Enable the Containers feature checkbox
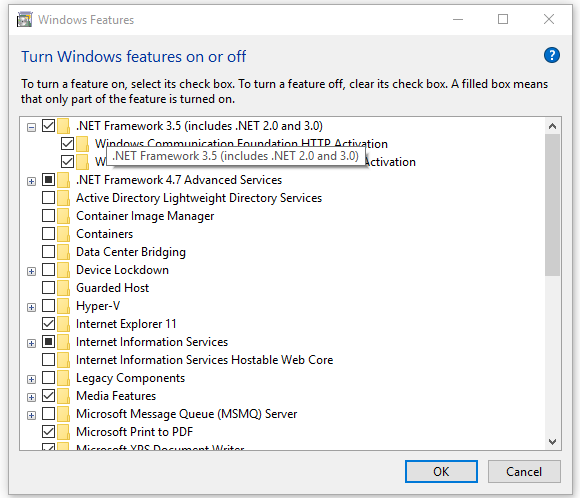 (48, 233)
